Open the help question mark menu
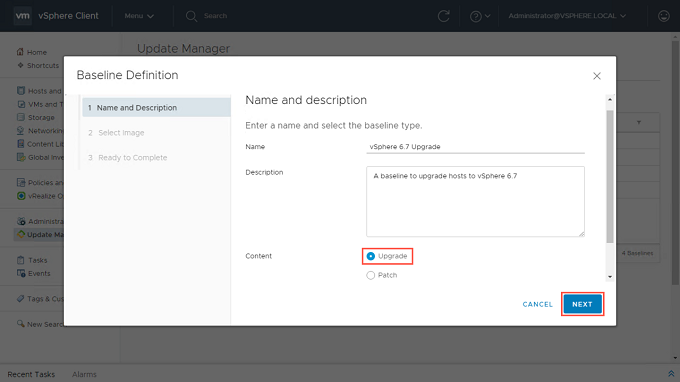Viewport: 680px width, 382px height. click(x=480, y=16)
